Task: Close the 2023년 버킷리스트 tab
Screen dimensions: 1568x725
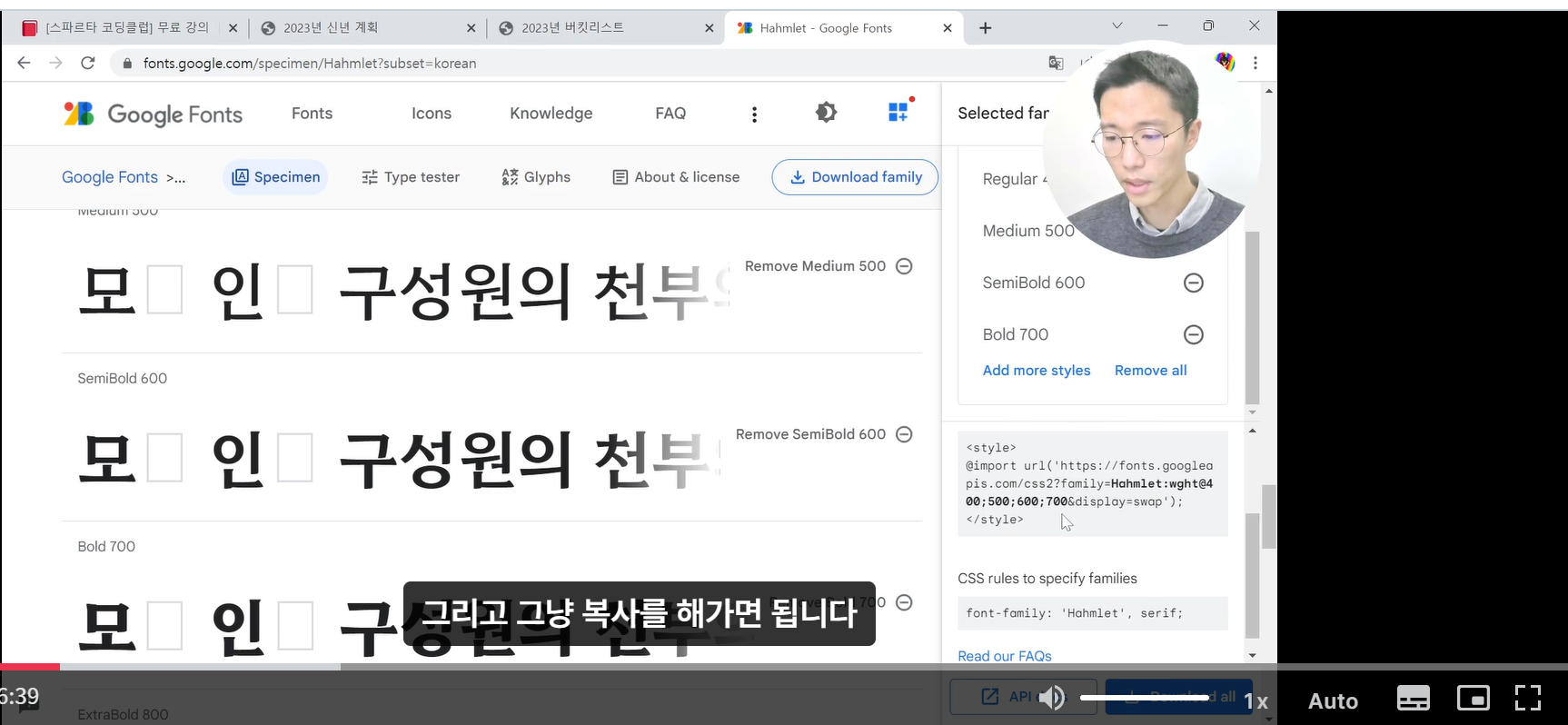Action: tap(710, 28)
